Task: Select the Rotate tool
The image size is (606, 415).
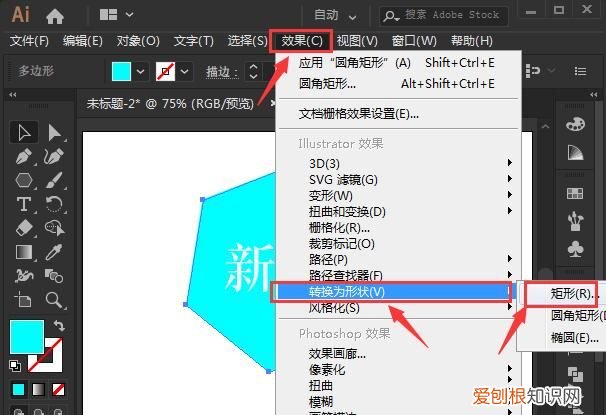Action: click(x=54, y=204)
